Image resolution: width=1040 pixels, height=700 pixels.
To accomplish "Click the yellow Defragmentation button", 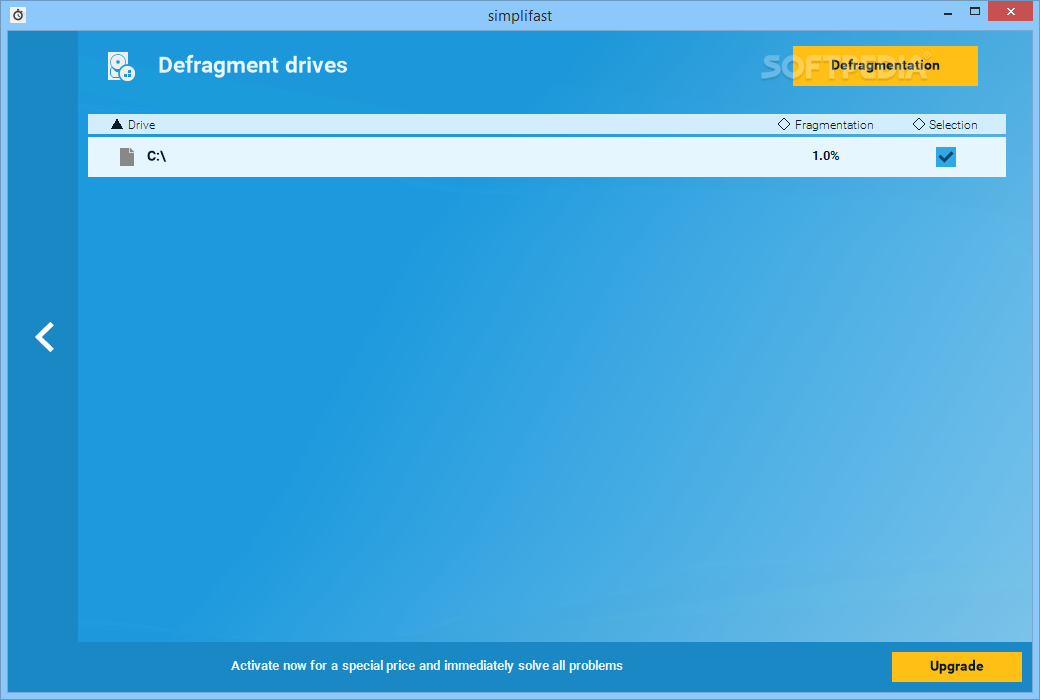I will [x=885, y=66].
